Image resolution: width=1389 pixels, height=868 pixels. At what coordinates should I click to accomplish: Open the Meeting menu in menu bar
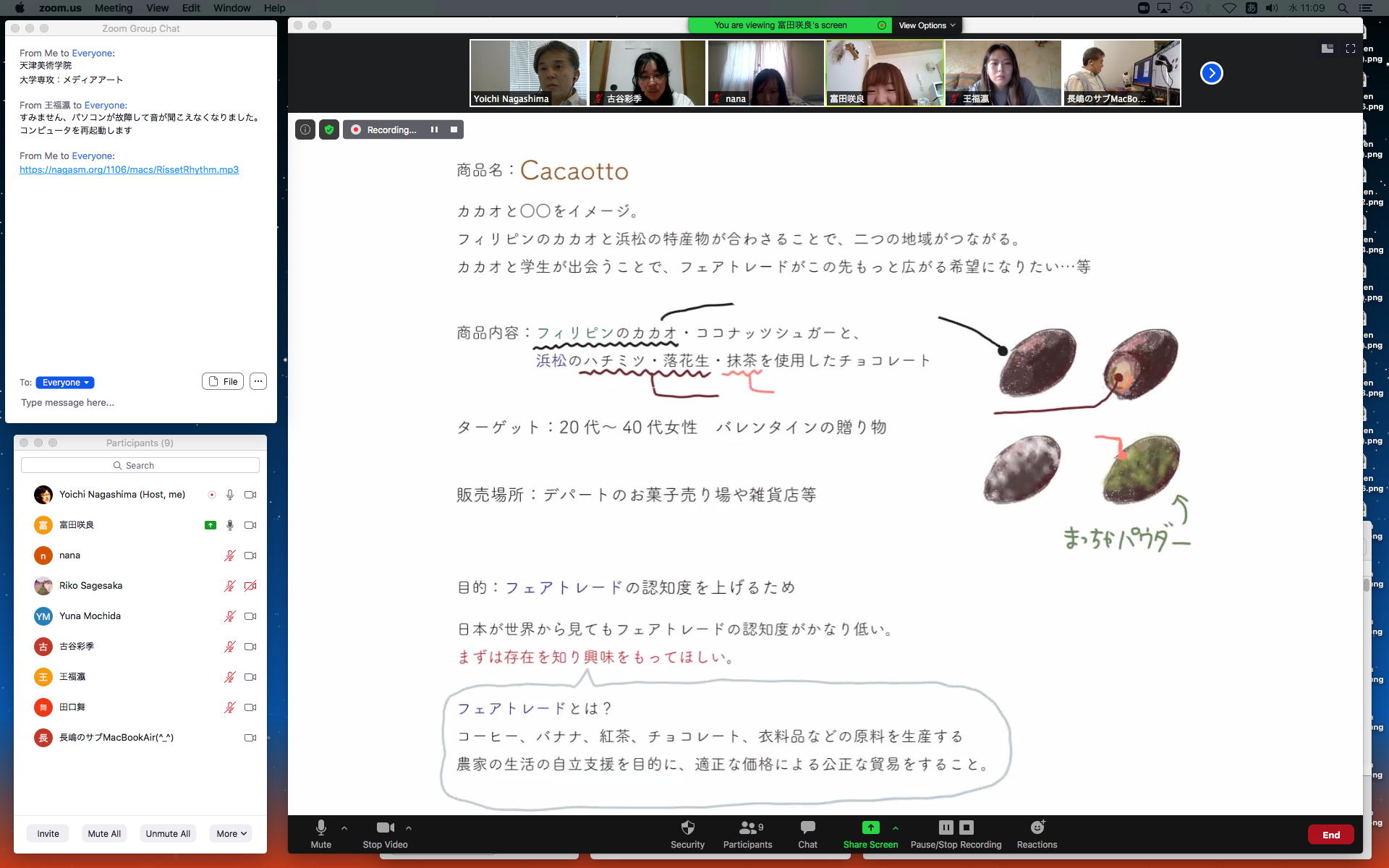pos(114,8)
